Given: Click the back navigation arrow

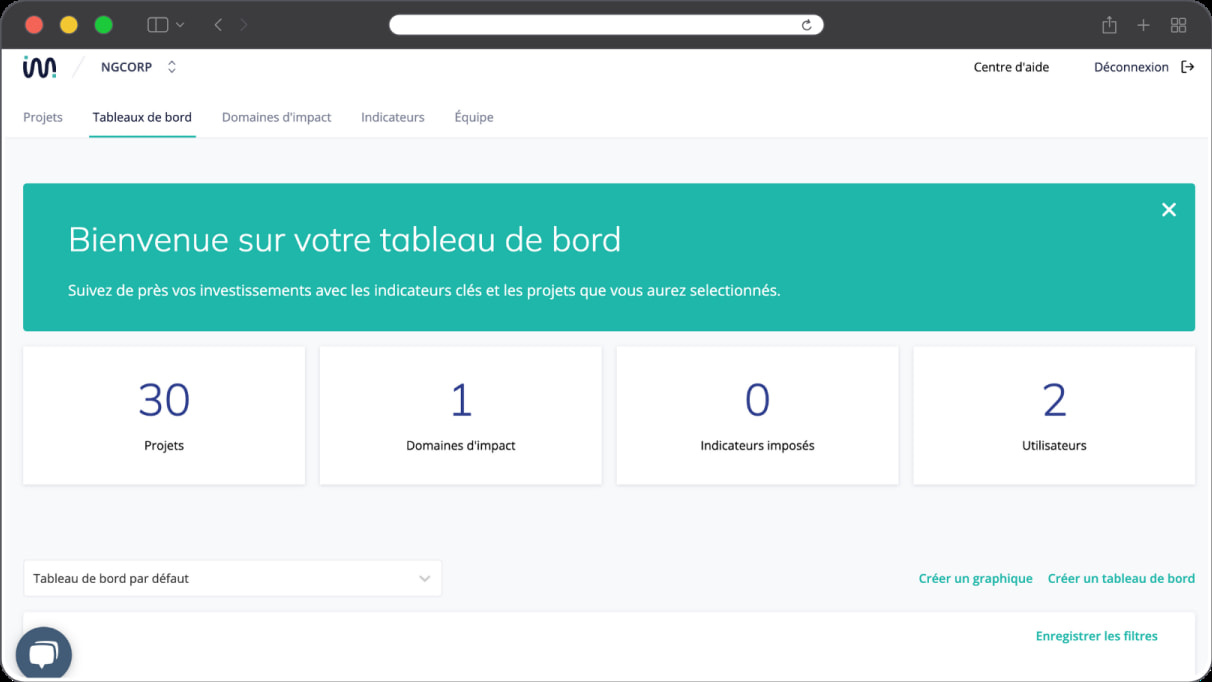Looking at the screenshot, I should [x=218, y=24].
